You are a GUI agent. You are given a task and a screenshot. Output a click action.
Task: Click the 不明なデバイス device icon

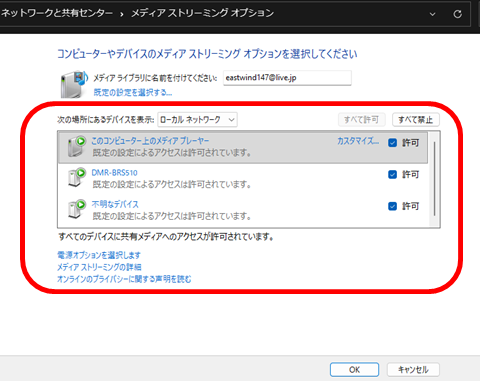77,209
